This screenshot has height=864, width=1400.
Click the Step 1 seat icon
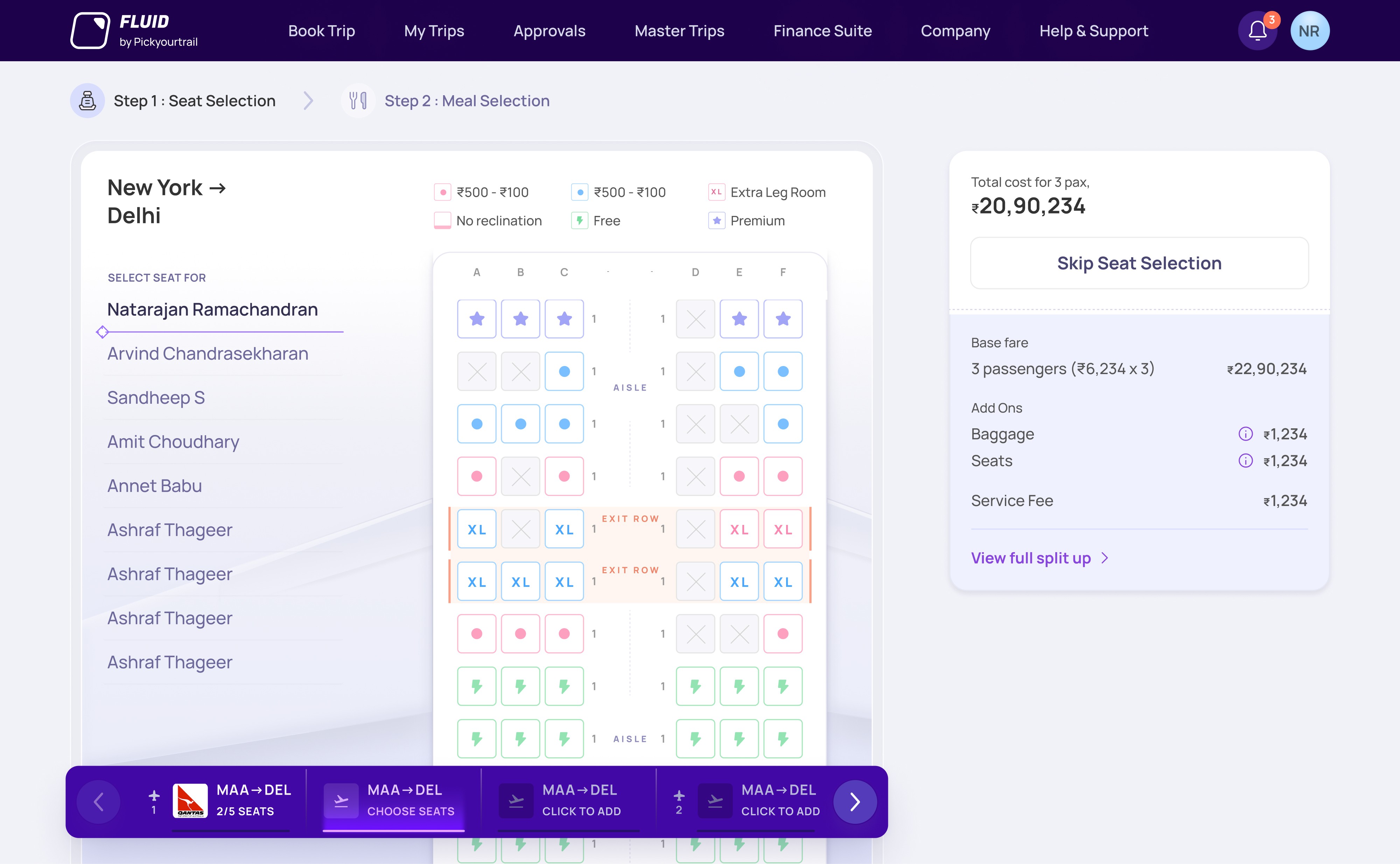click(87, 101)
